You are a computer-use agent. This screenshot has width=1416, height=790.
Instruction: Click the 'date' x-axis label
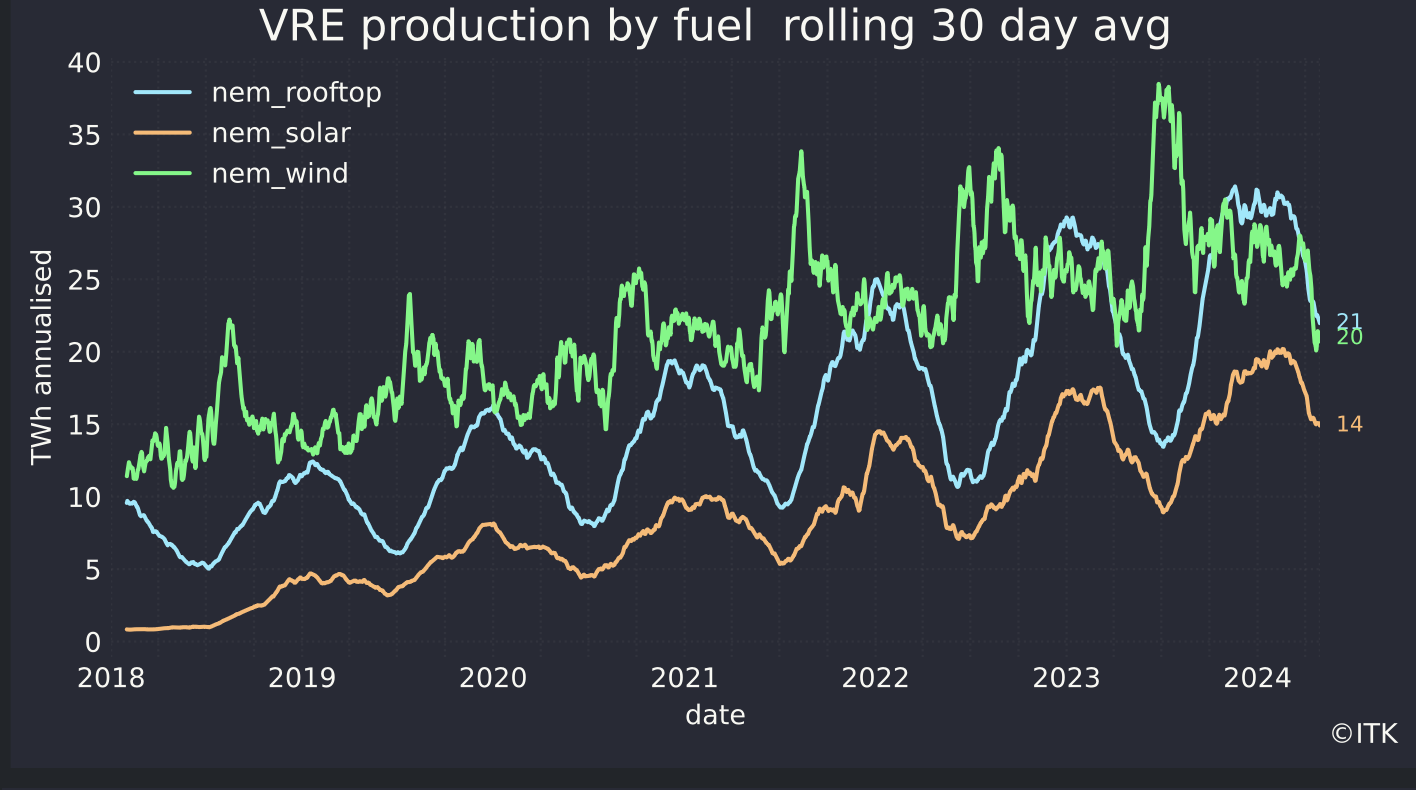pos(715,715)
